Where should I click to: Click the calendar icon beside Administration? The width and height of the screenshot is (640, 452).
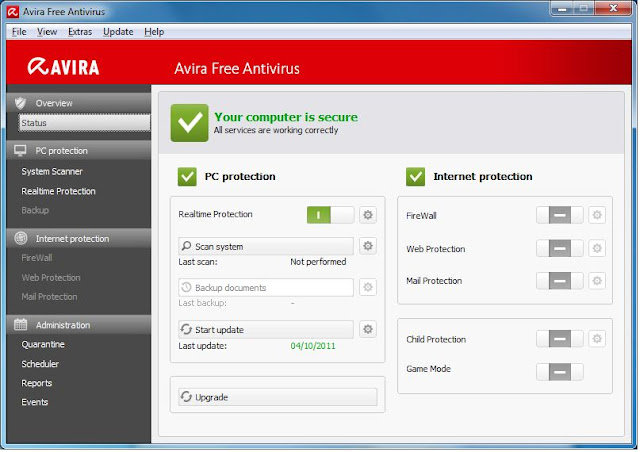pos(20,325)
